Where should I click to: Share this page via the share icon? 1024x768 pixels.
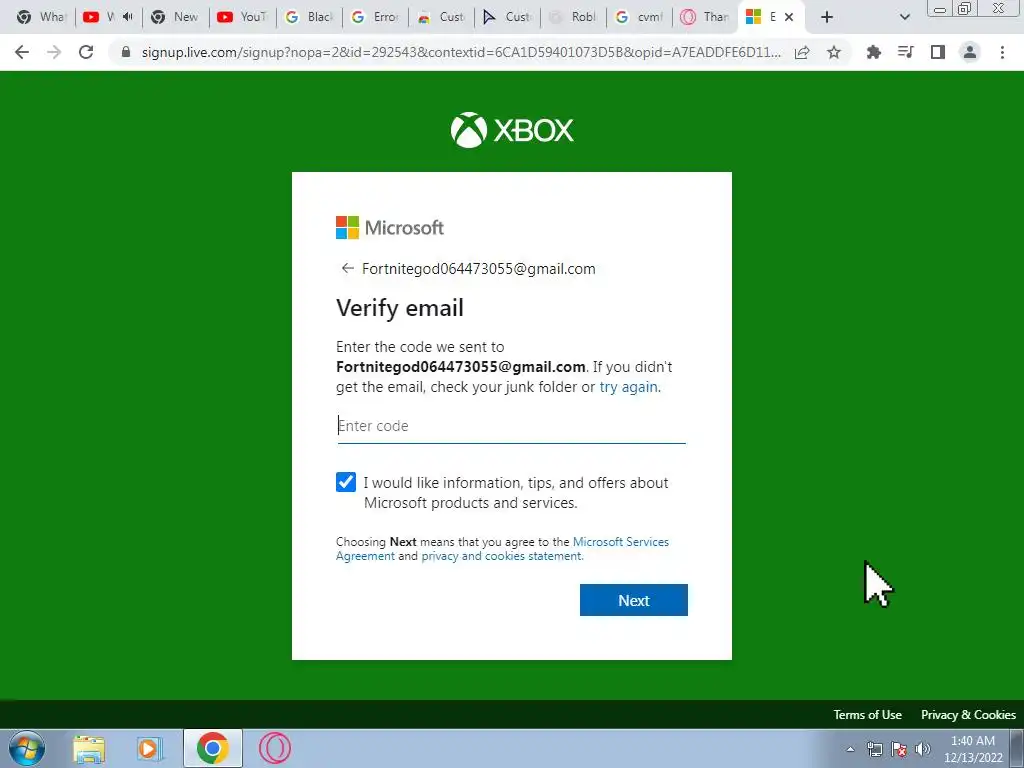[x=802, y=52]
